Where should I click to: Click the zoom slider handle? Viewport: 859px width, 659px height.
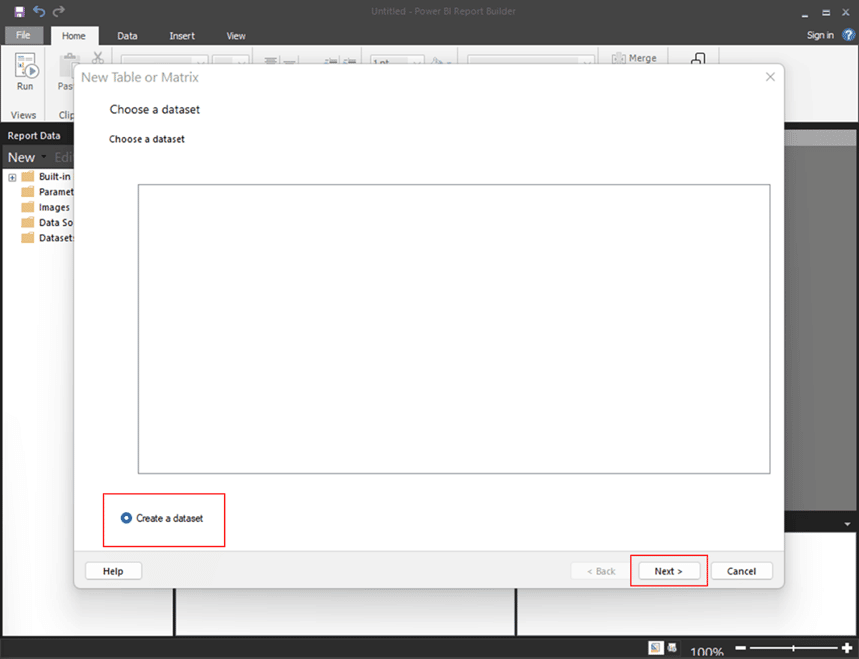[793, 648]
